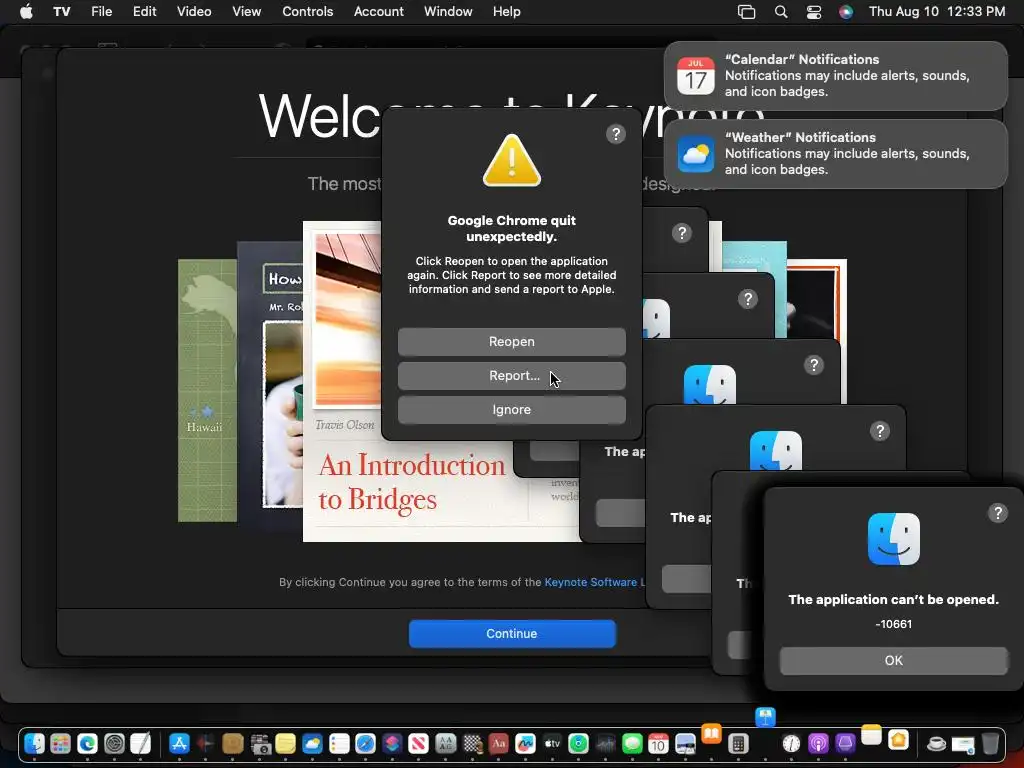1024x768 pixels.
Task: Click "The application can't be opened." text
Action: click(x=893, y=600)
